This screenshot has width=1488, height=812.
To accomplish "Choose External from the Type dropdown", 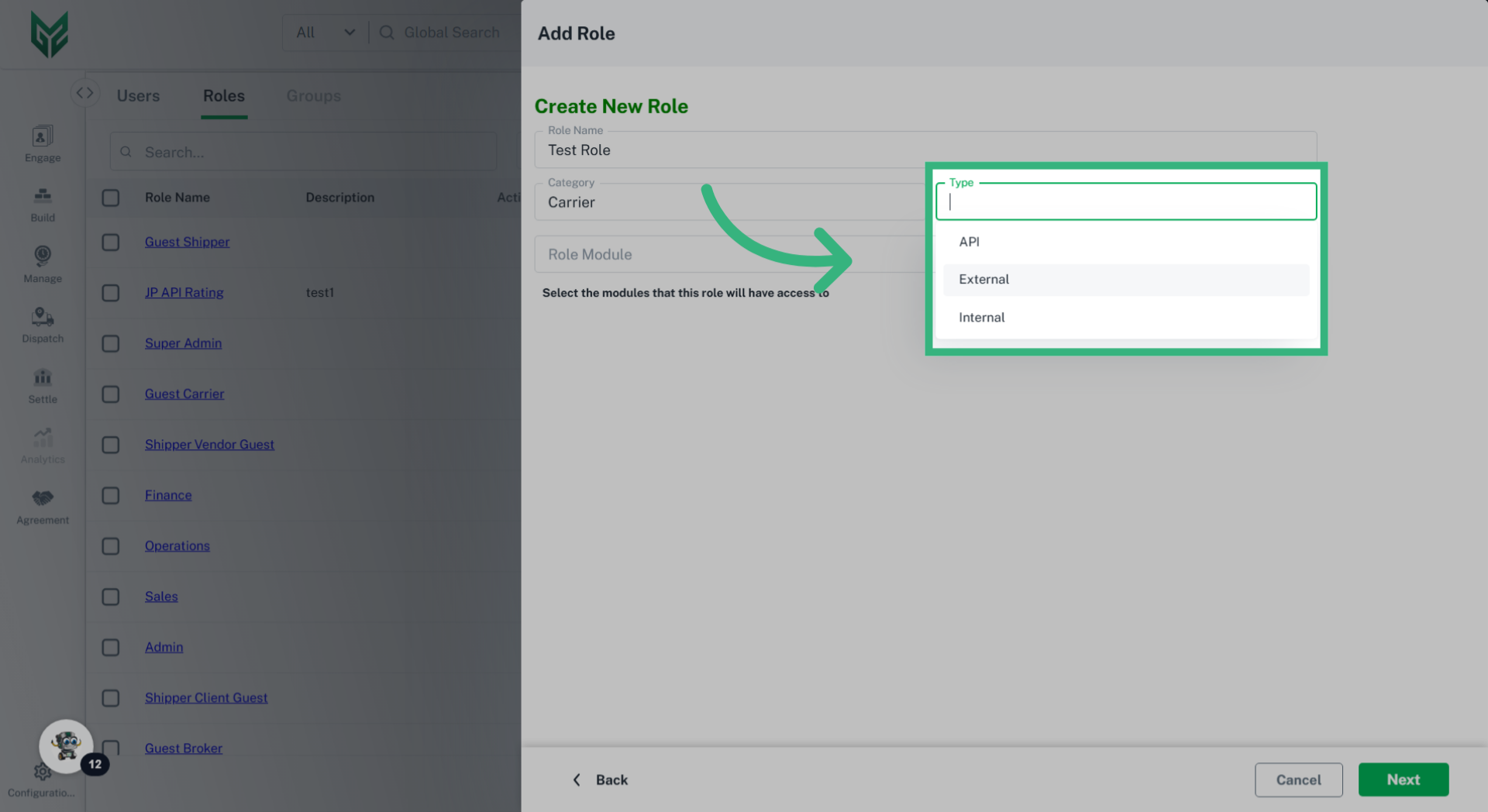I will (983, 280).
